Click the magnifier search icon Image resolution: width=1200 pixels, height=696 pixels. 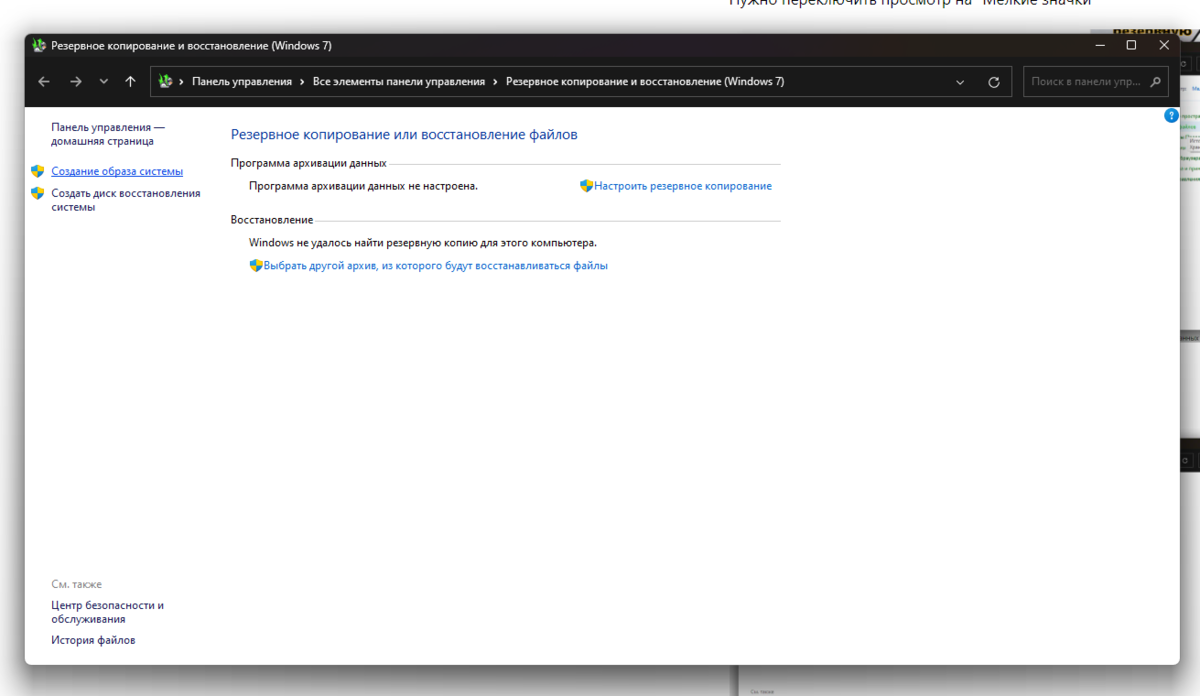point(1155,82)
